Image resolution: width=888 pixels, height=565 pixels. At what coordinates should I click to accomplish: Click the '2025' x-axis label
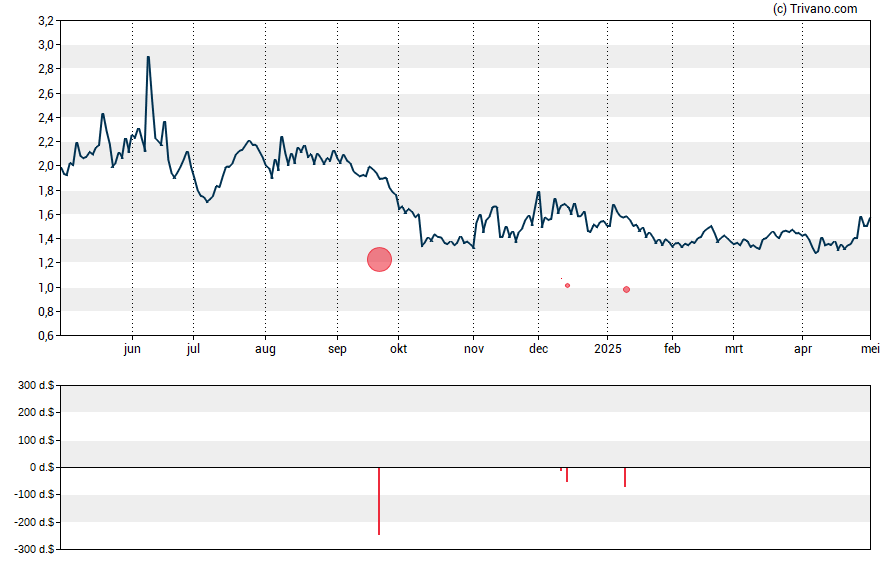608,349
